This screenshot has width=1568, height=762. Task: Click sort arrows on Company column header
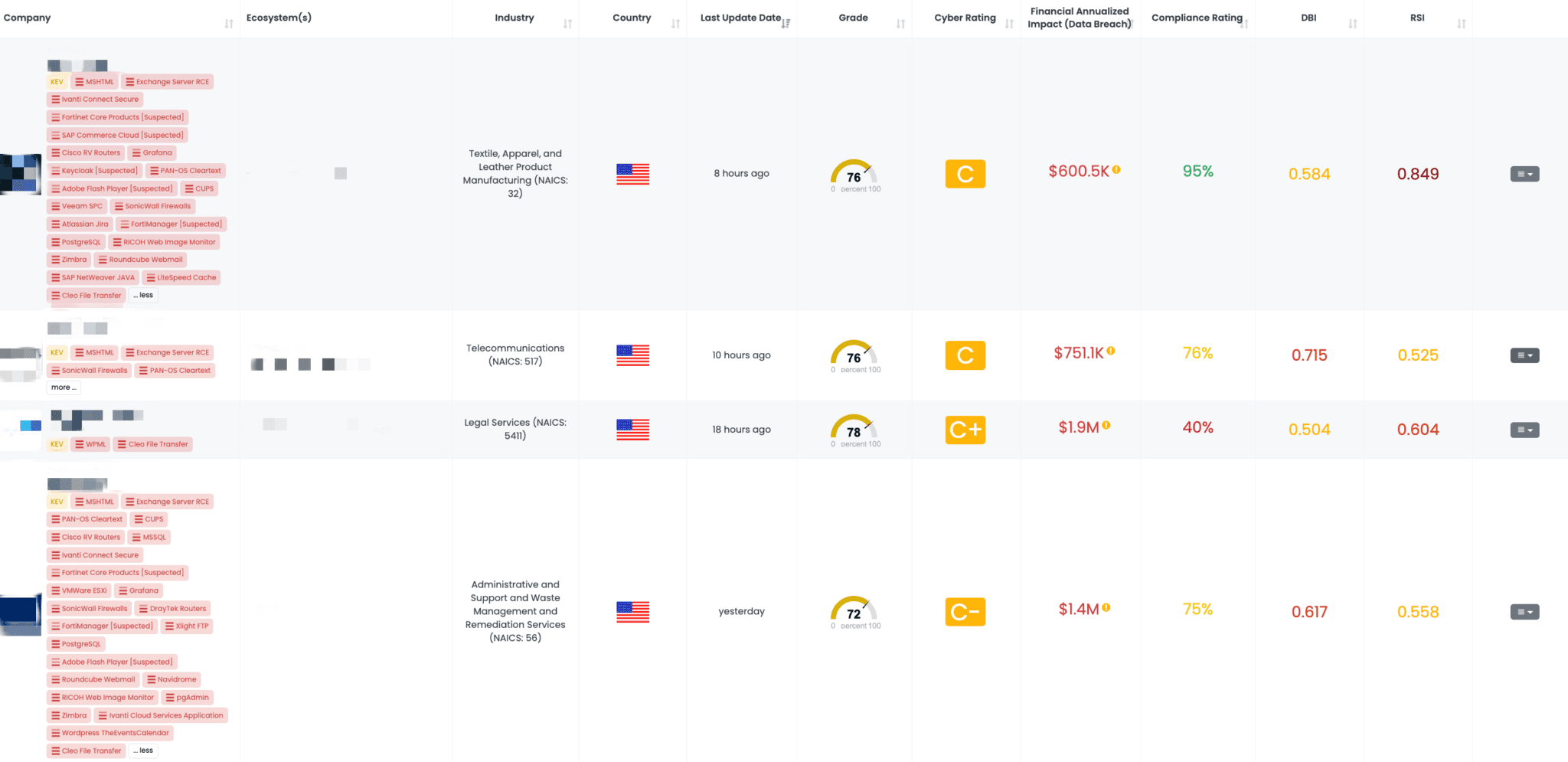(228, 22)
